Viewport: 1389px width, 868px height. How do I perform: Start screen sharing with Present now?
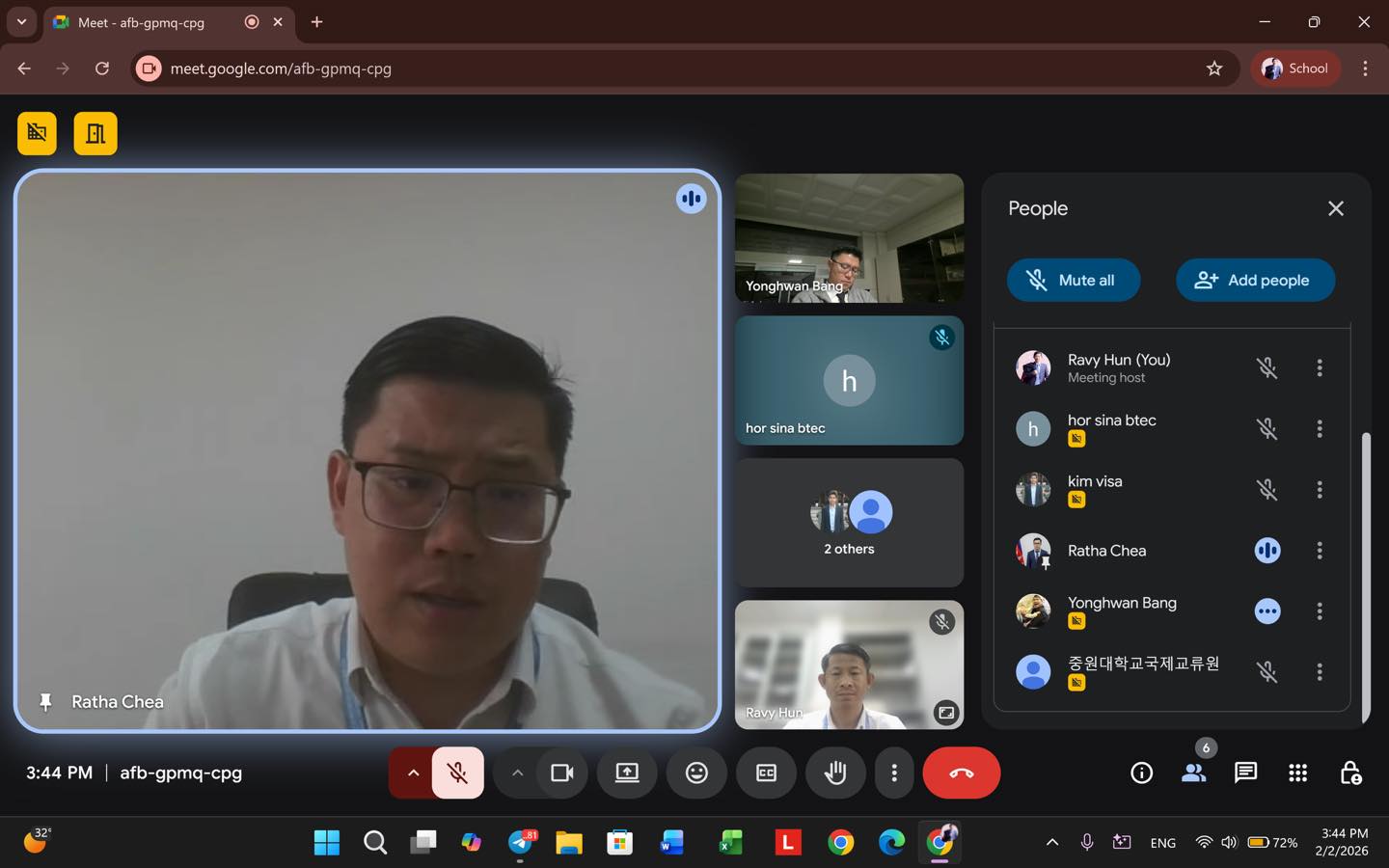coord(627,773)
